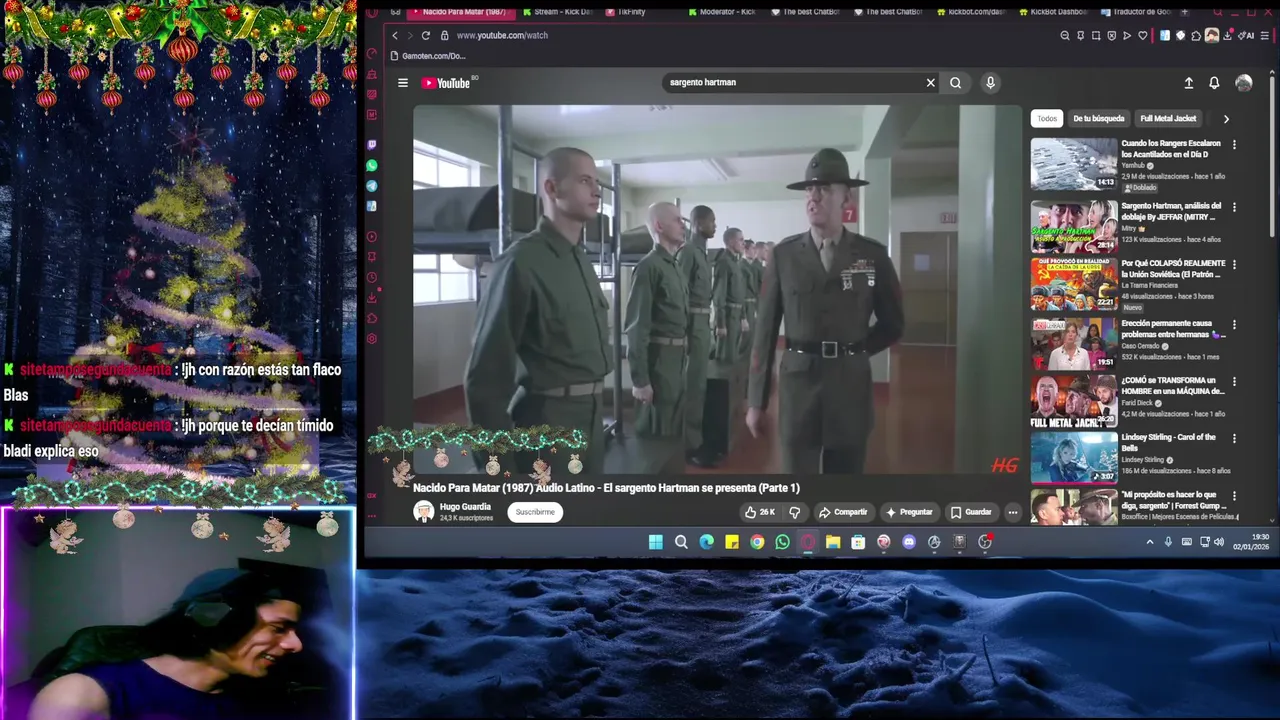Image resolution: width=1280 pixels, height=720 pixels.
Task: Open the Twitch icon in the Opera sidebar
Action: click(x=372, y=145)
